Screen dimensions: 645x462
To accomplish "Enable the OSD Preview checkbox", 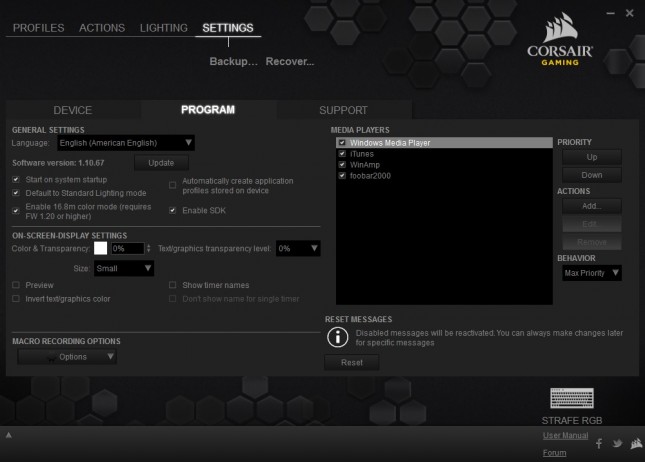I will pyautogui.click(x=16, y=285).
